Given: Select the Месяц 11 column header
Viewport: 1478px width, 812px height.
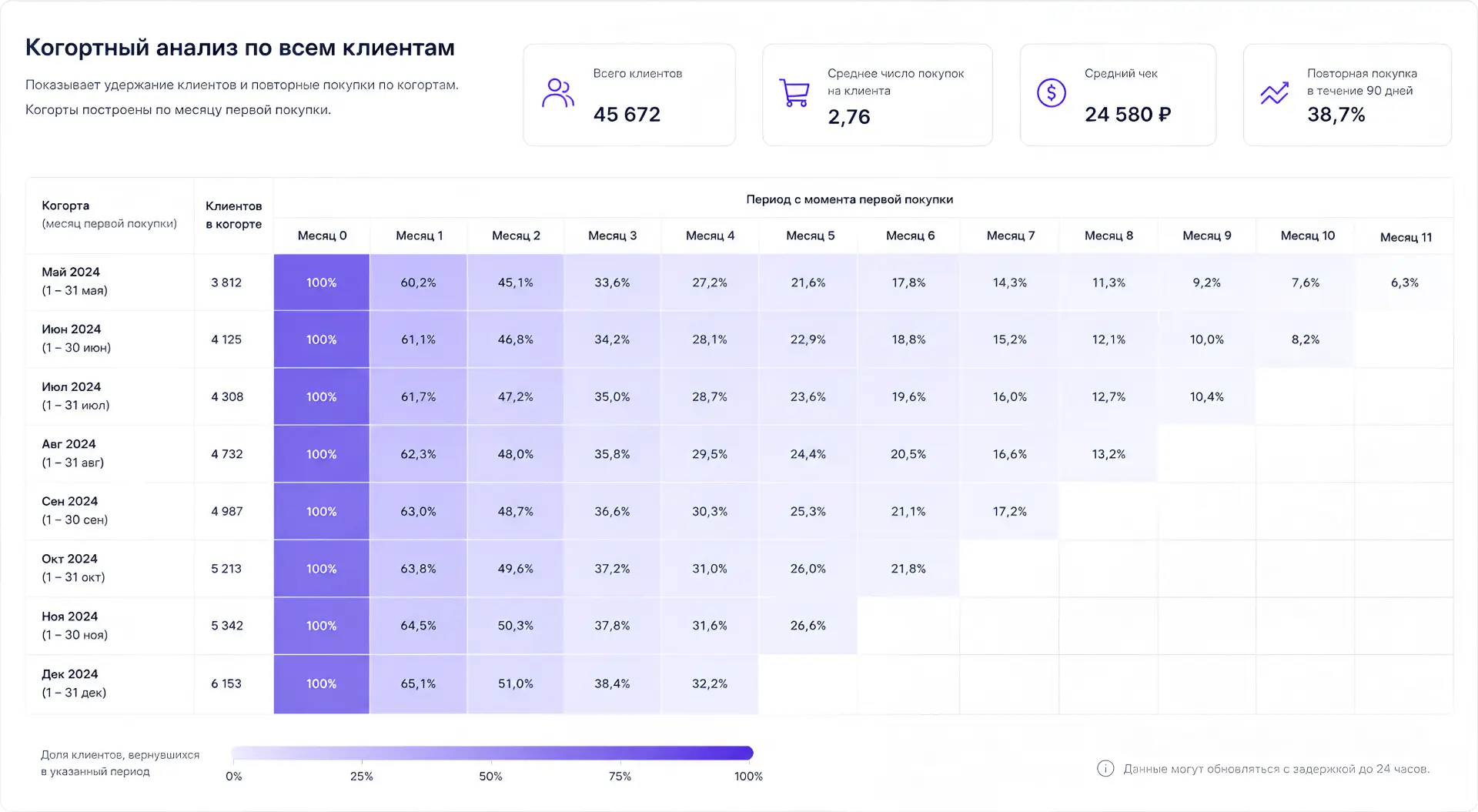Looking at the screenshot, I should (1406, 237).
